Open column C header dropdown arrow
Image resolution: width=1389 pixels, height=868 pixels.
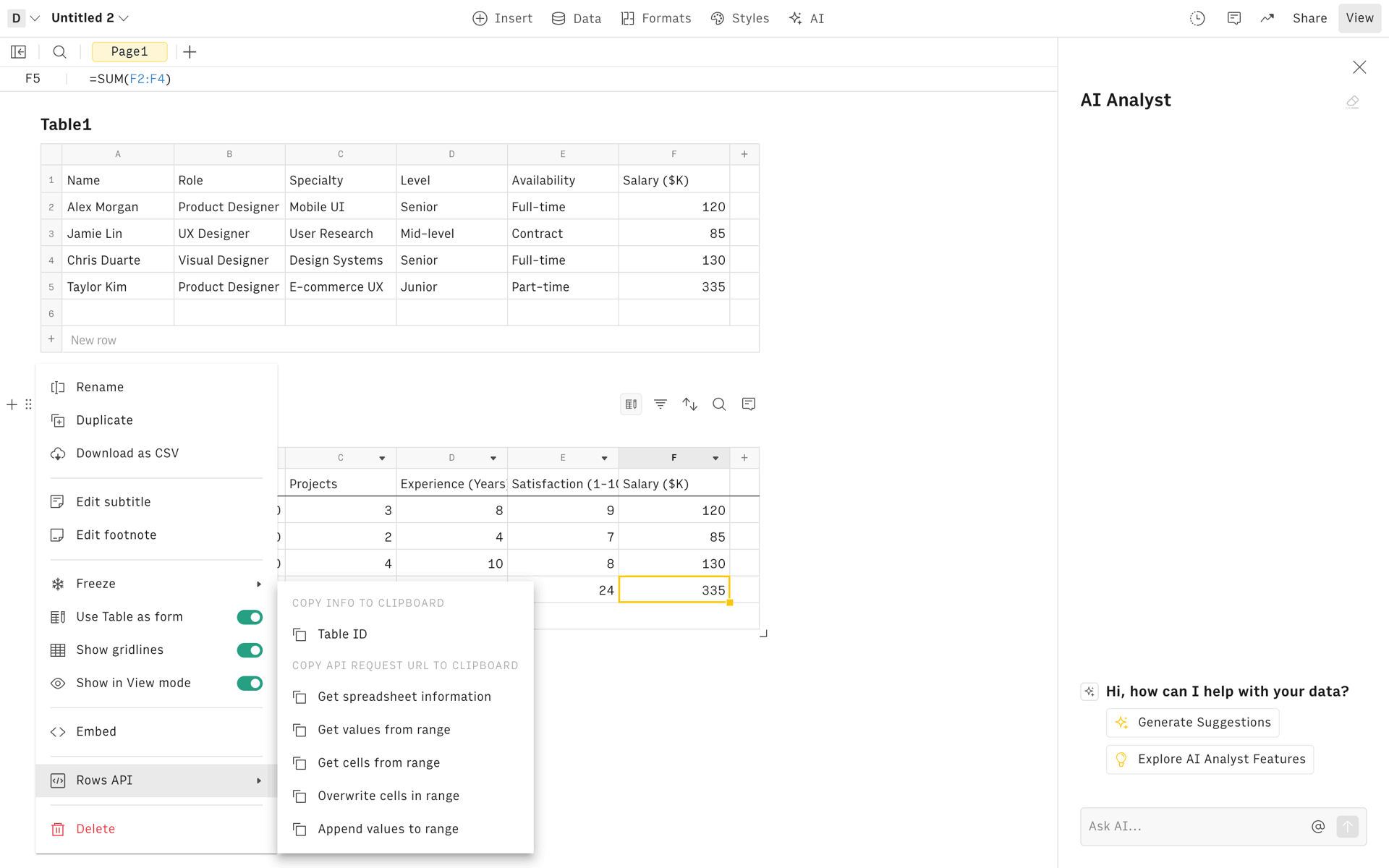382,459
